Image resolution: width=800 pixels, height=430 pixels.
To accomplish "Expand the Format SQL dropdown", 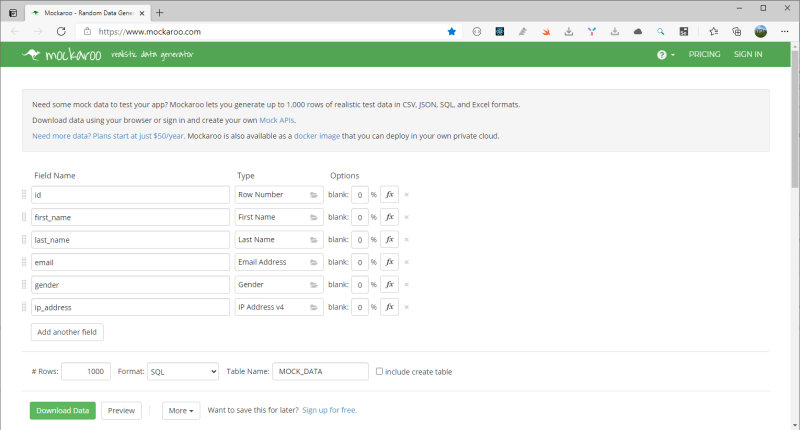I will tap(183, 371).
